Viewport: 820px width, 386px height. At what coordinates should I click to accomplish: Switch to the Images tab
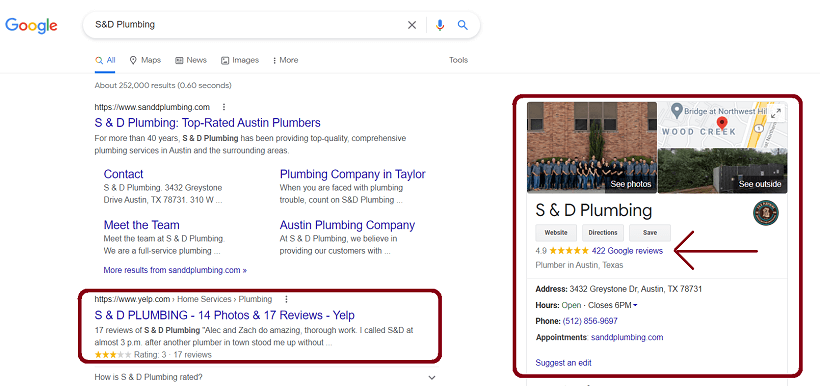[240, 60]
